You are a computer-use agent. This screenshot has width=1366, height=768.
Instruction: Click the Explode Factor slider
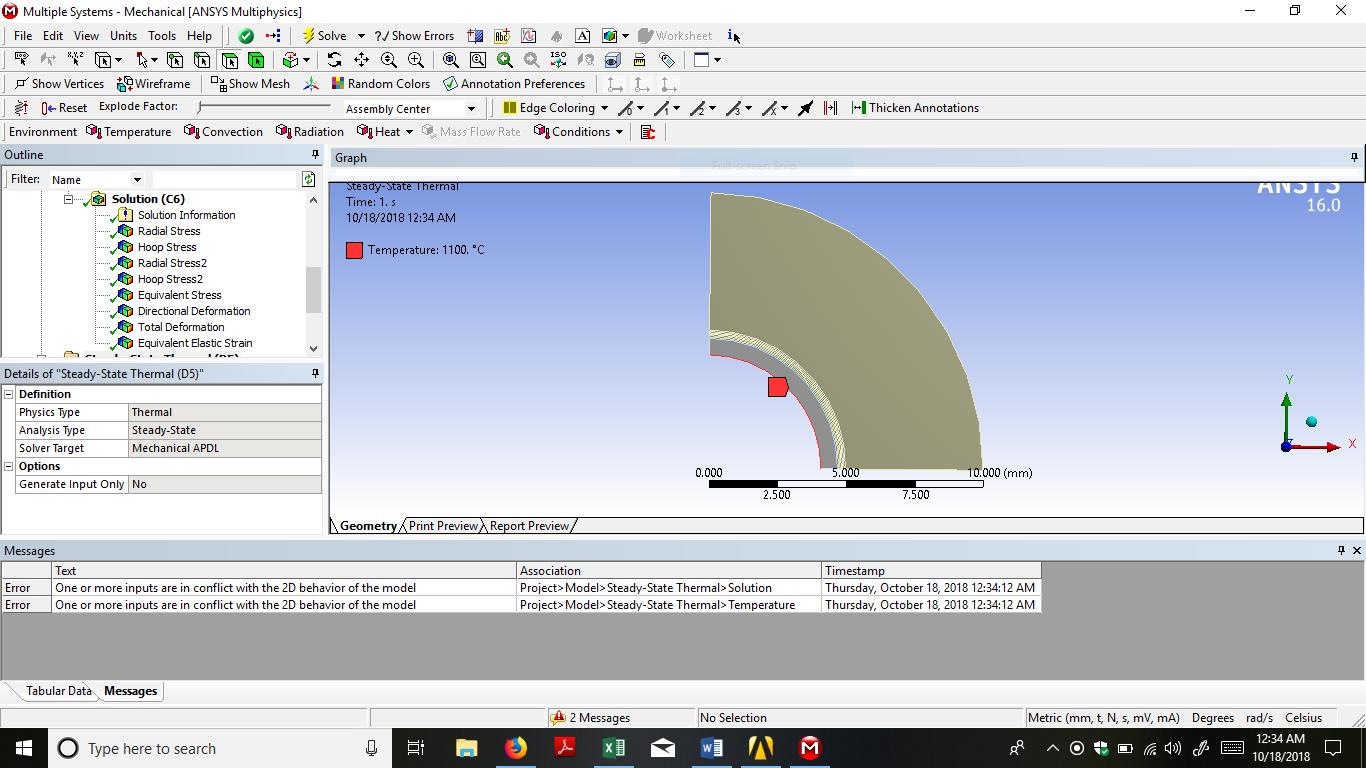click(x=264, y=107)
